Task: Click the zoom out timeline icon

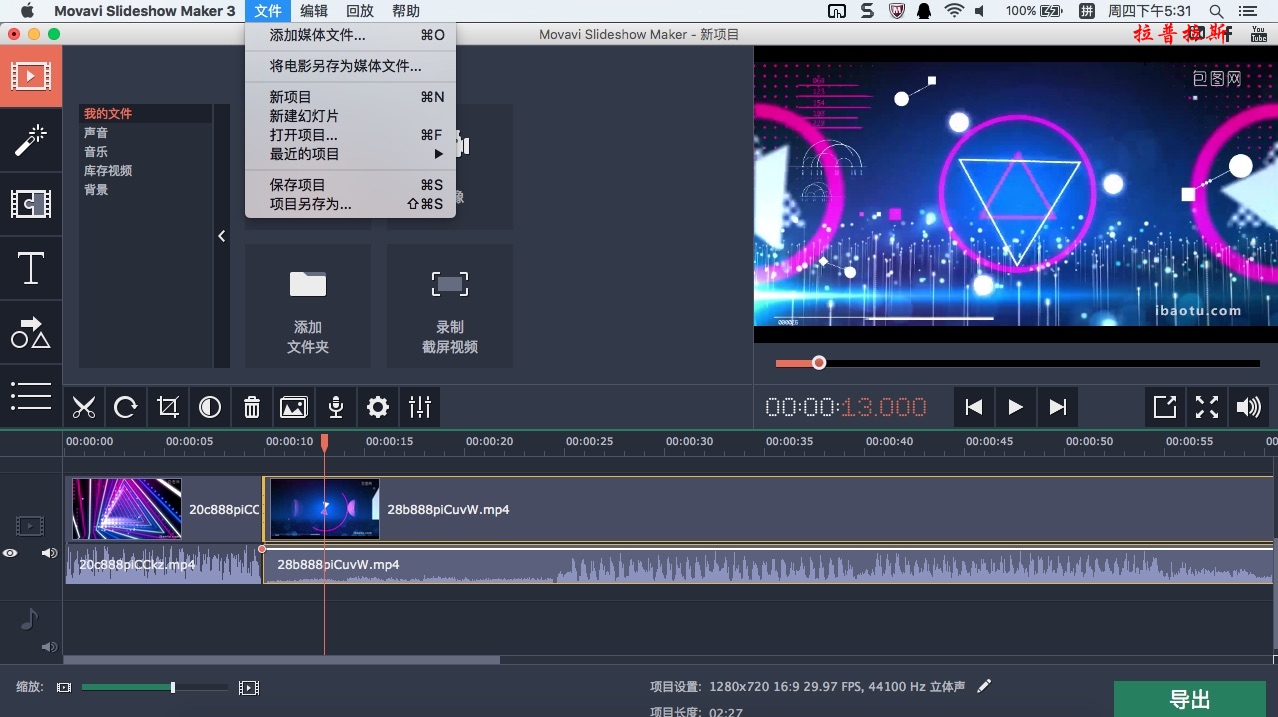Action: tap(64, 688)
